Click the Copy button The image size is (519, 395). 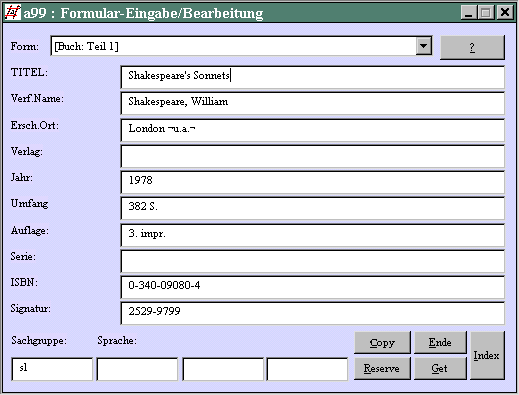click(382, 342)
